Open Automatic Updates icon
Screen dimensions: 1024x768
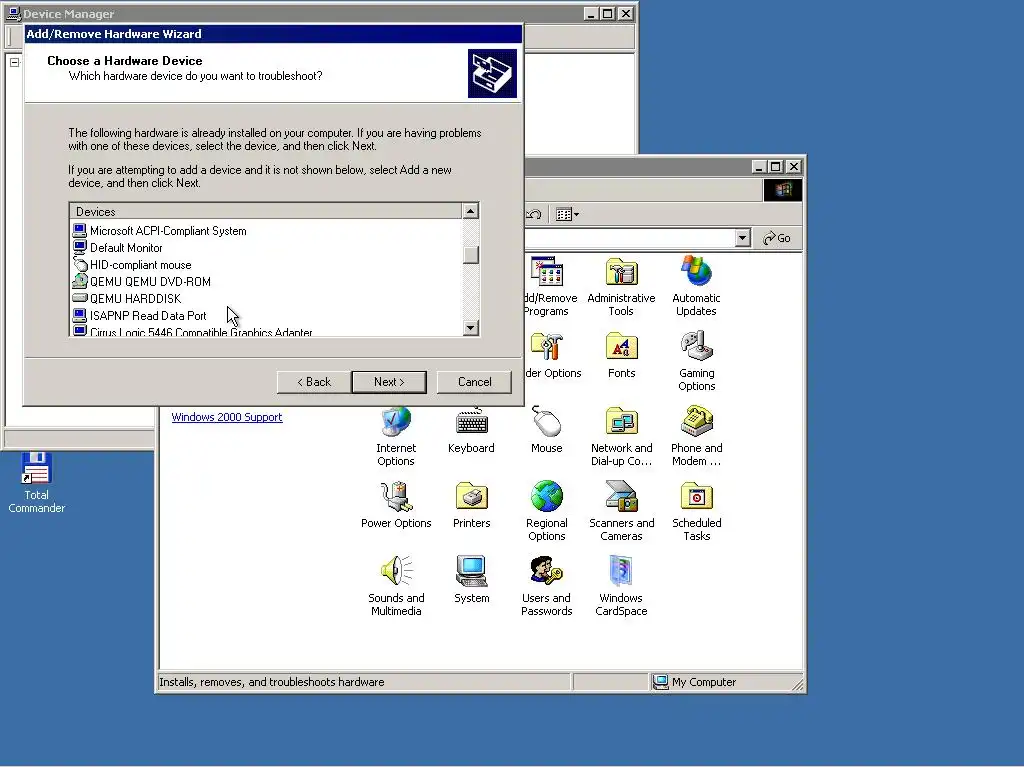coord(696,286)
